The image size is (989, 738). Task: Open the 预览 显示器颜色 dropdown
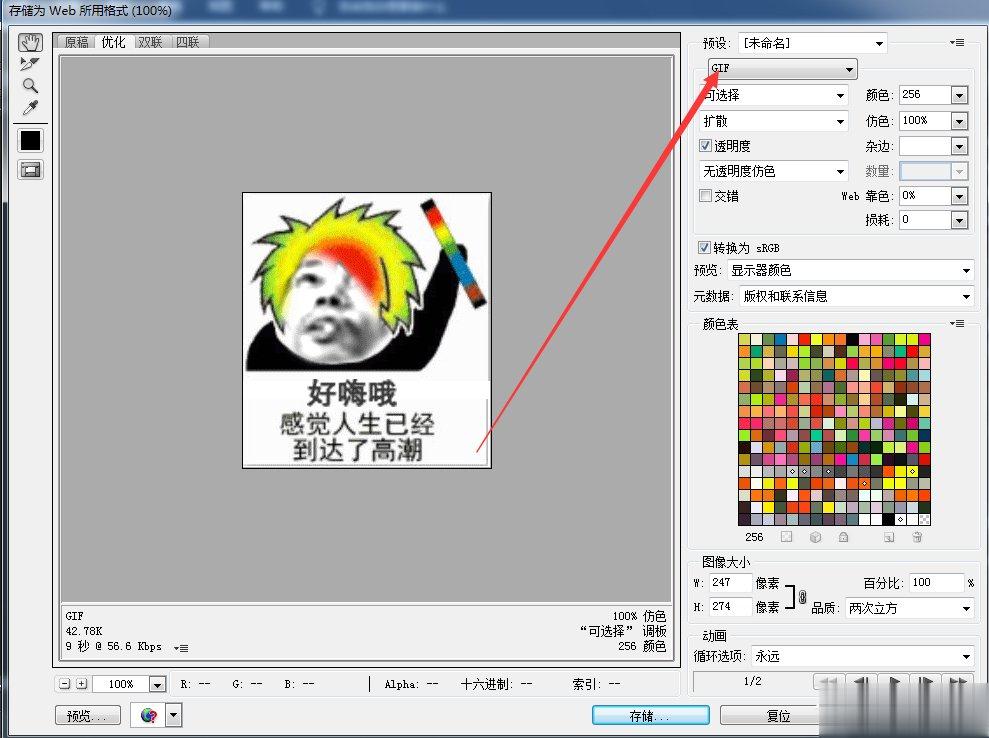pyautogui.click(x=850, y=271)
